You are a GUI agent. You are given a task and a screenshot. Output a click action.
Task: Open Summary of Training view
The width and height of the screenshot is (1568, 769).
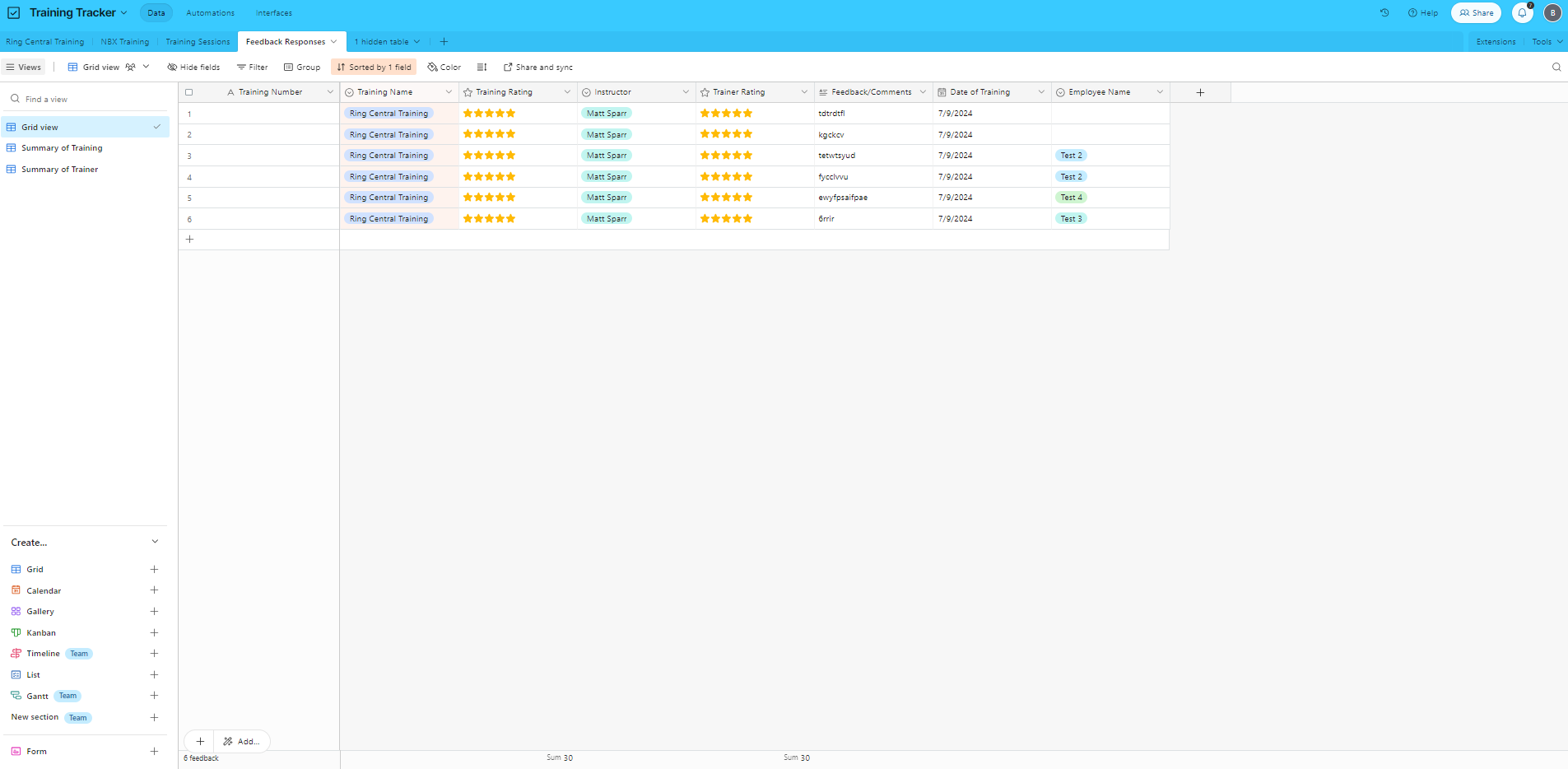62,148
